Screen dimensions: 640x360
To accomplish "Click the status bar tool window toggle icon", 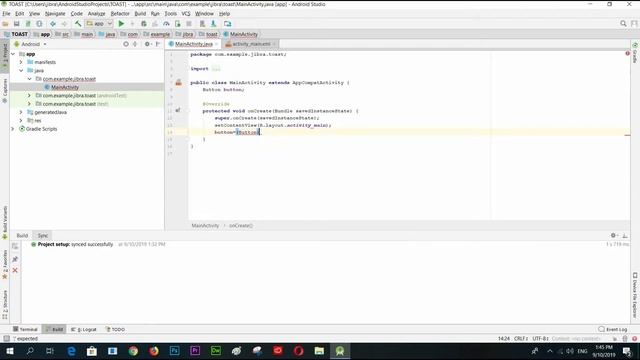I will [6, 339].
